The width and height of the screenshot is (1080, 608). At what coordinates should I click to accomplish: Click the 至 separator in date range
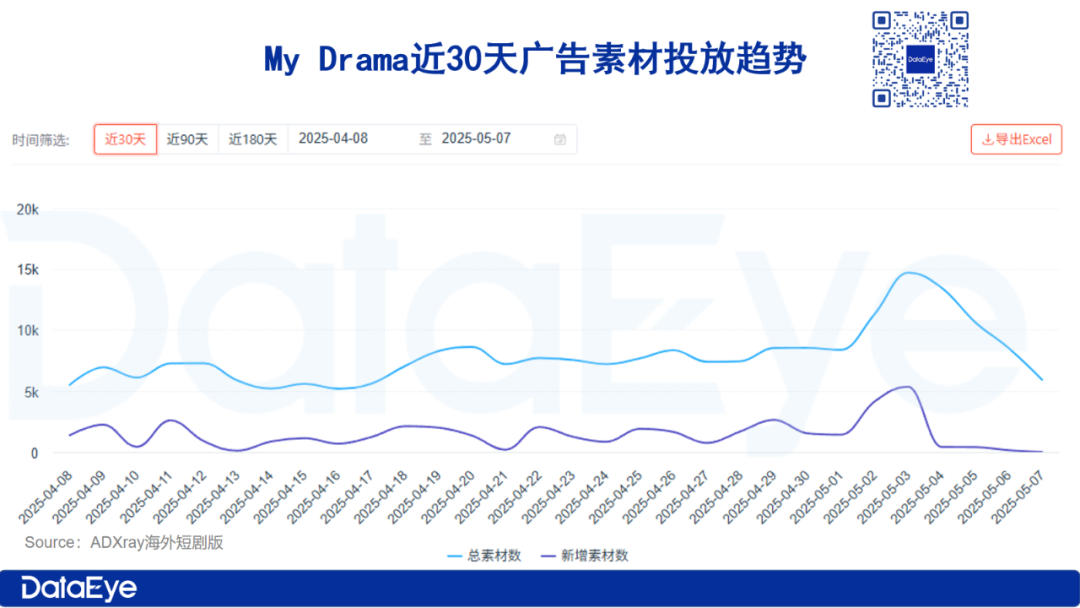425,139
